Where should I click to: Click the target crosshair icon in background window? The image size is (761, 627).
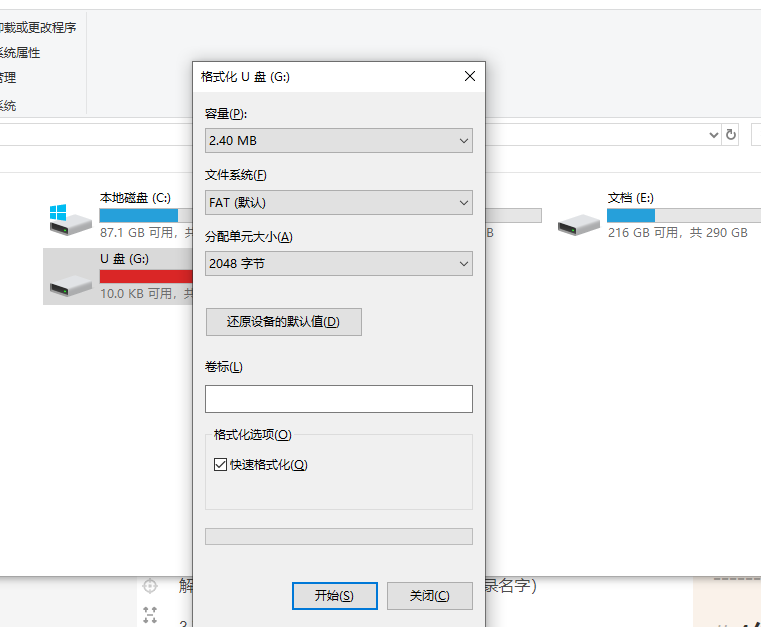click(150, 586)
